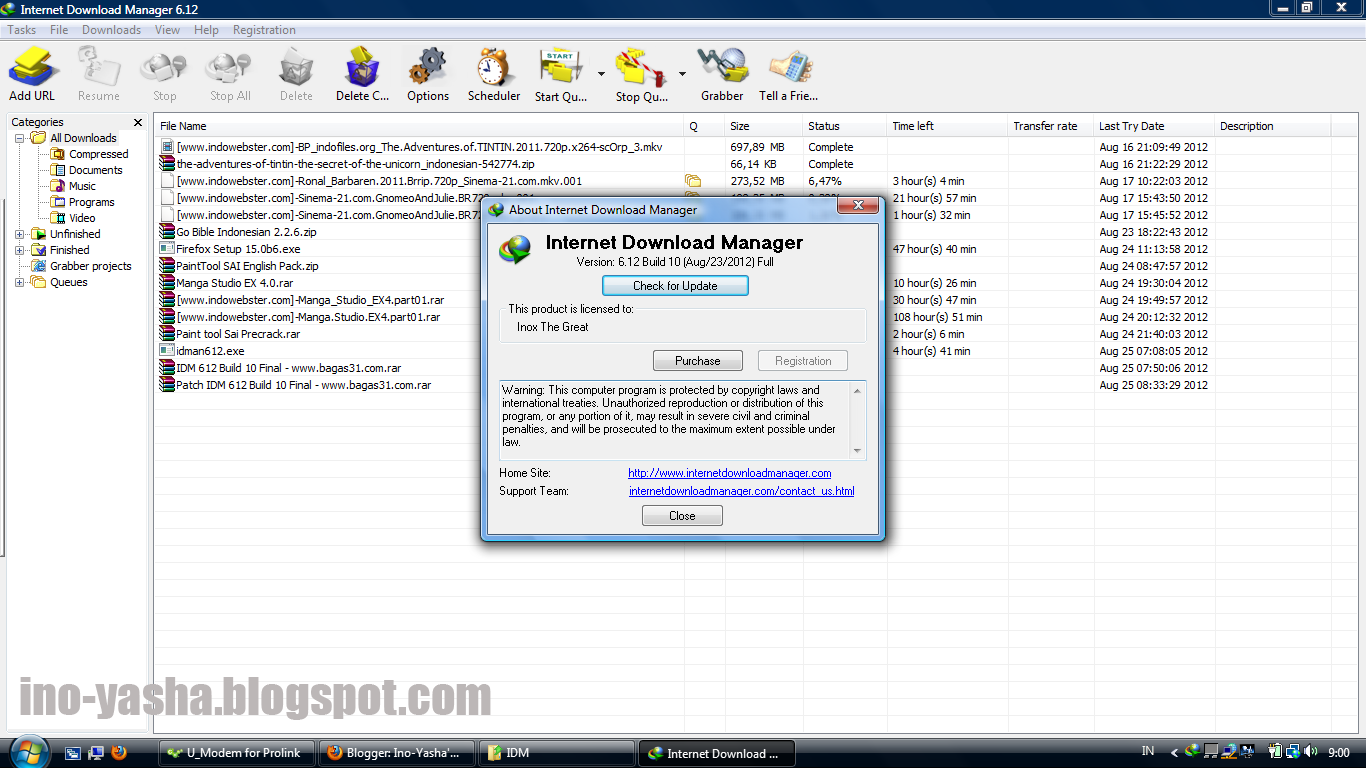Click the archive icon beside Manga Studio EX 4.0.rar

click(167, 283)
